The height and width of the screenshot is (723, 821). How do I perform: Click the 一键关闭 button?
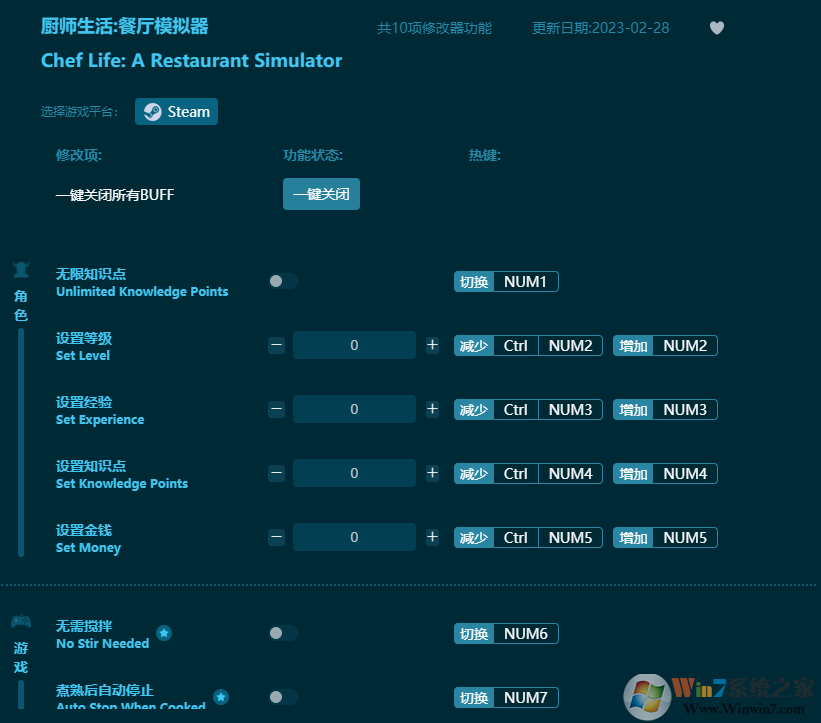(x=321, y=194)
